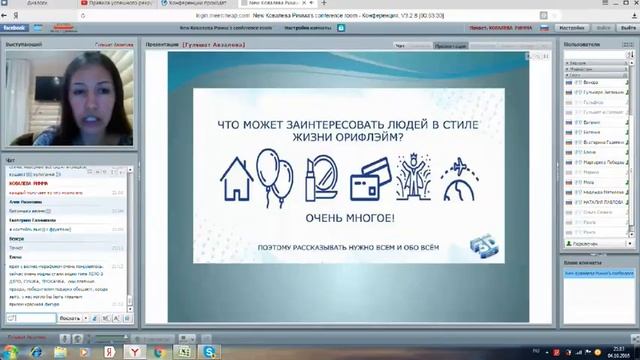Click the Russian flag language icon
The height and width of the screenshot is (360, 640).
click(x=544, y=28)
